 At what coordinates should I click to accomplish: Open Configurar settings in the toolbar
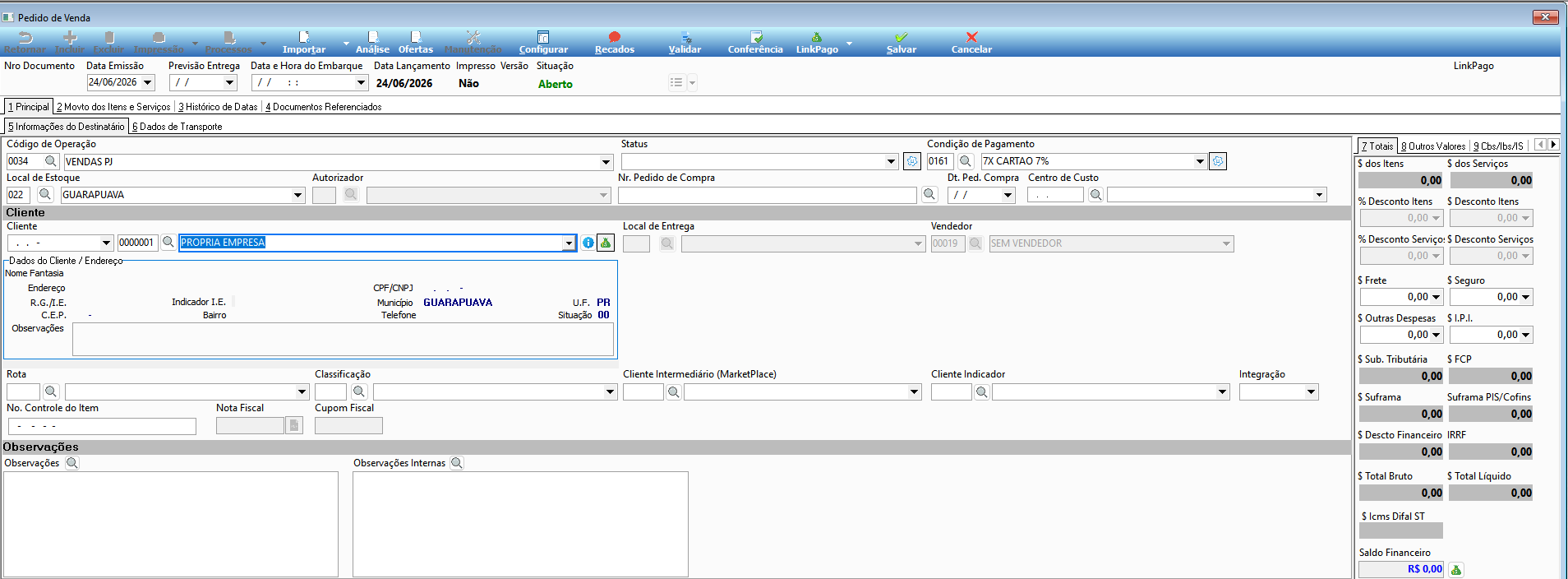click(543, 42)
